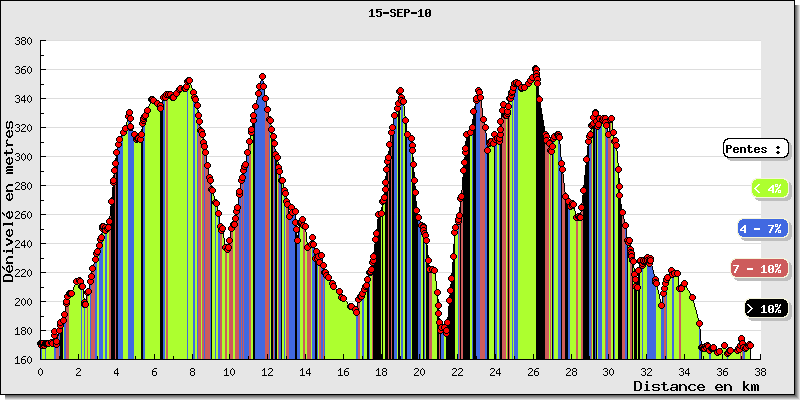The height and width of the screenshot is (400, 800).
Task: Select the black "> 10%" legend entry
Action: click(766, 309)
